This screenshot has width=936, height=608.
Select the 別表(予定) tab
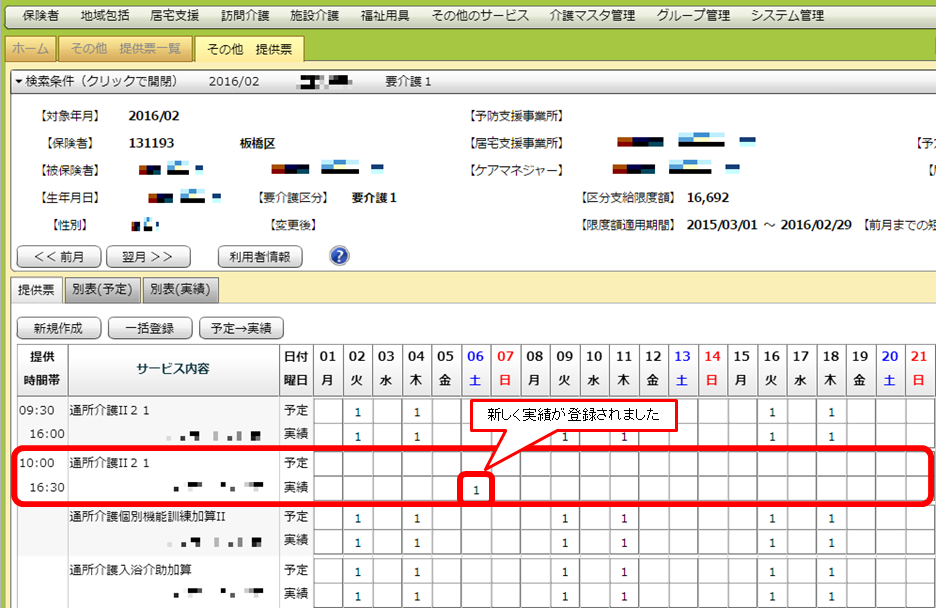101,290
